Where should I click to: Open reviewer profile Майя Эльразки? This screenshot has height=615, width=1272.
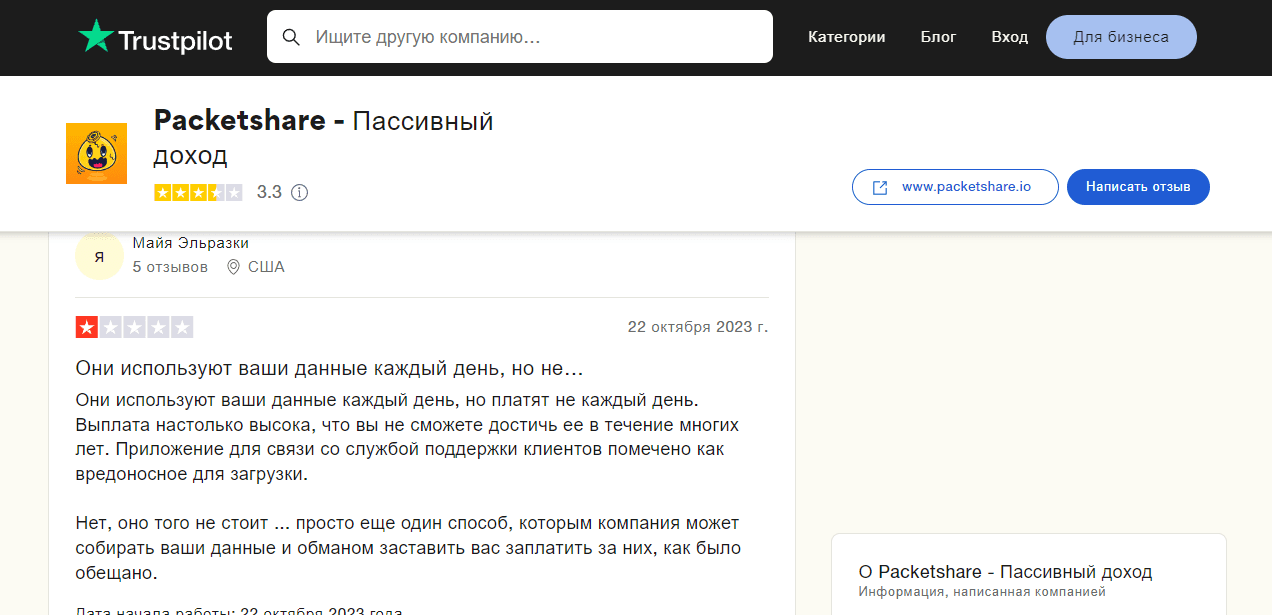[x=190, y=243]
